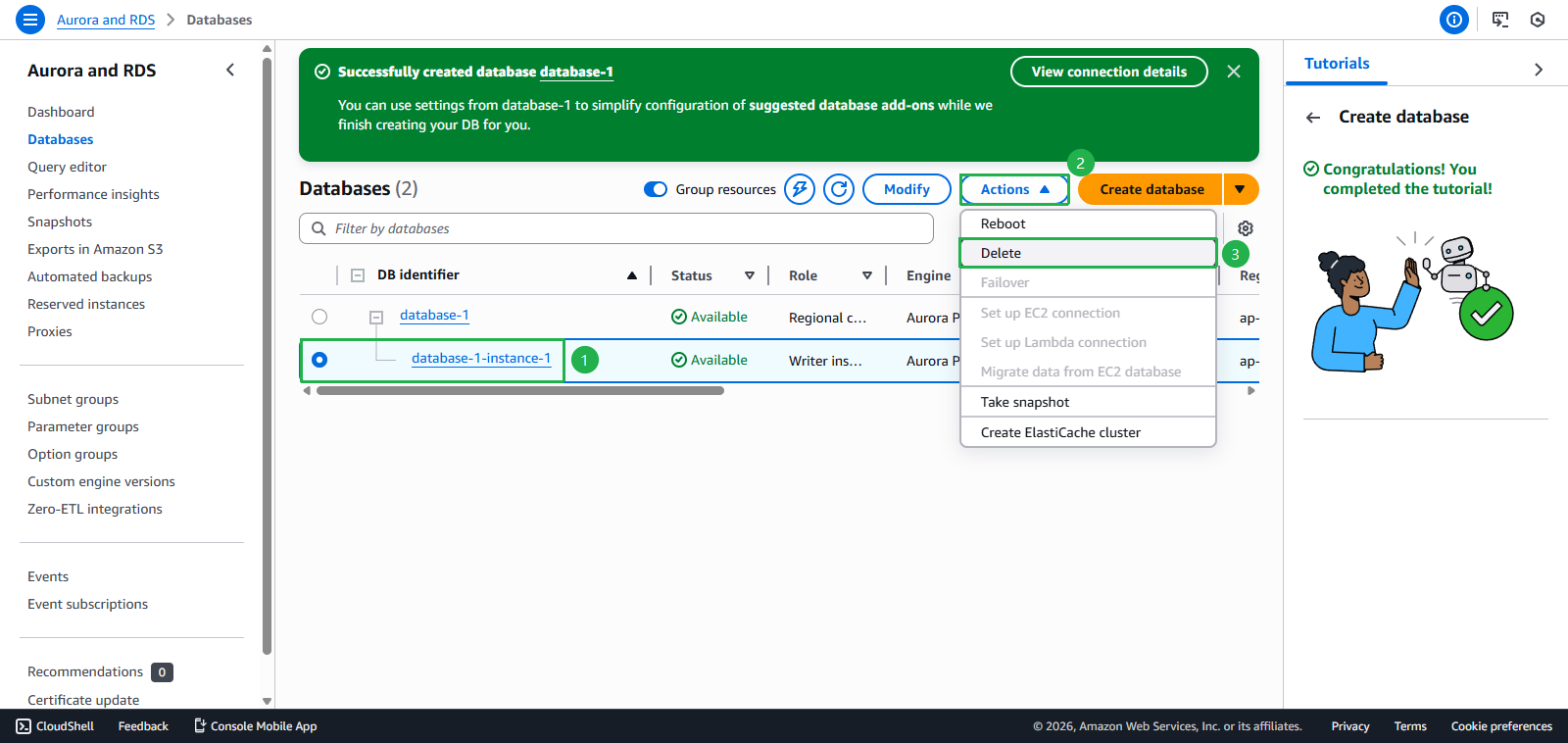Screen dimensions: 1568x743
Task: Collapse the database-1 tree node
Action: tap(375, 318)
